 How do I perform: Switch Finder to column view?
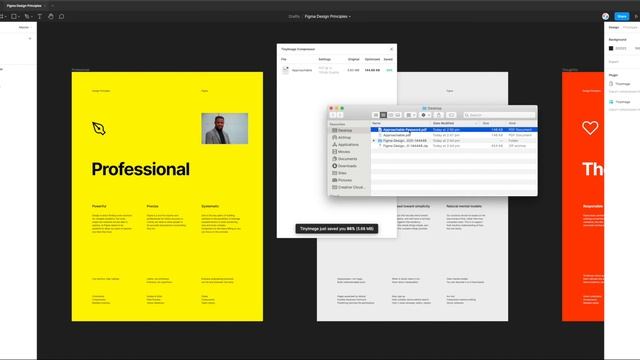tap(391, 115)
